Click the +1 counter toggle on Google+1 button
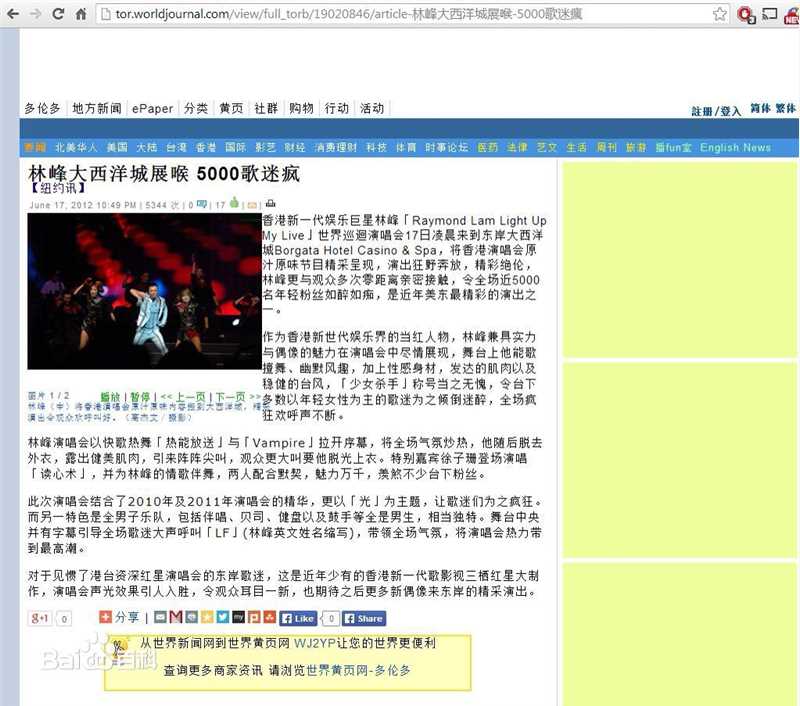 64,618
